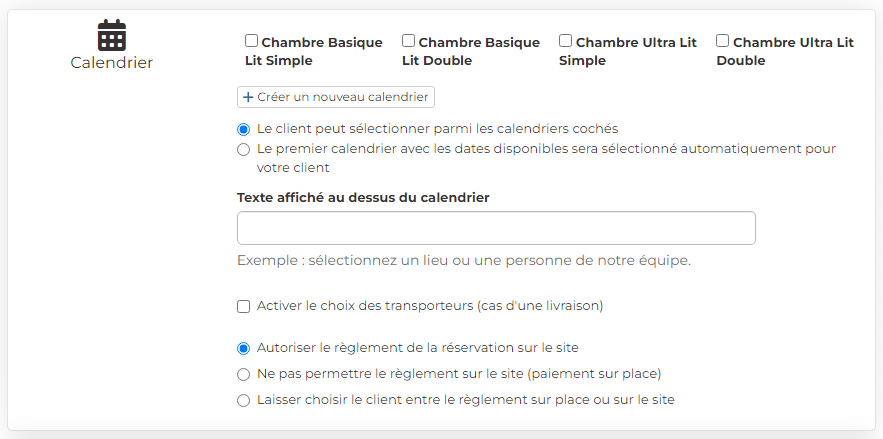This screenshot has height=439, width=883.
Task: Tick the Chambre Basique Lit Double checkbox
Action: pyautogui.click(x=409, y=41)
